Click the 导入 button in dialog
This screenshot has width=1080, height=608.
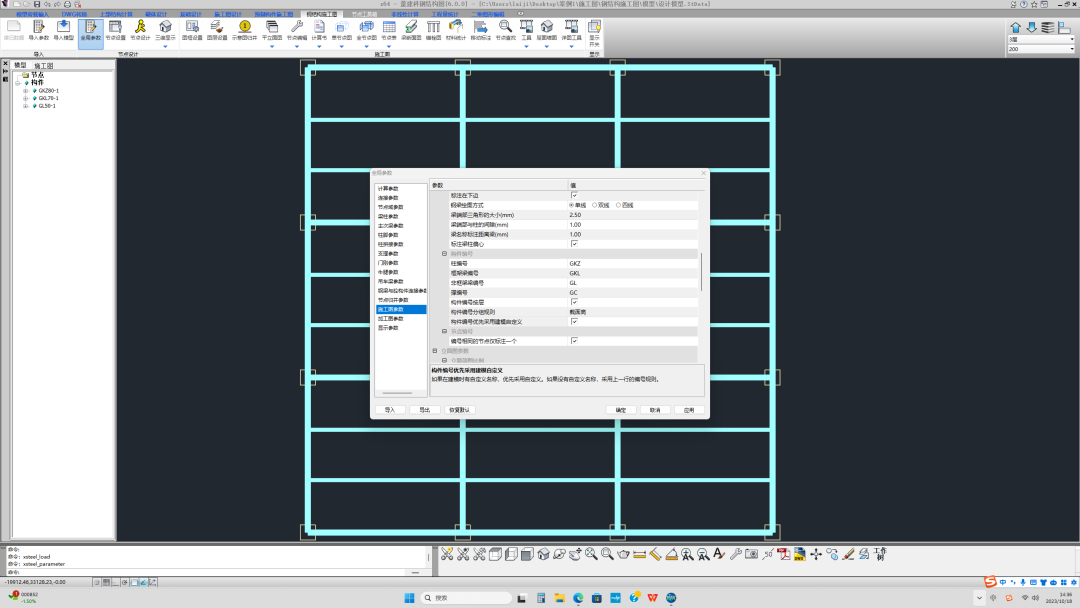[390, 410]
